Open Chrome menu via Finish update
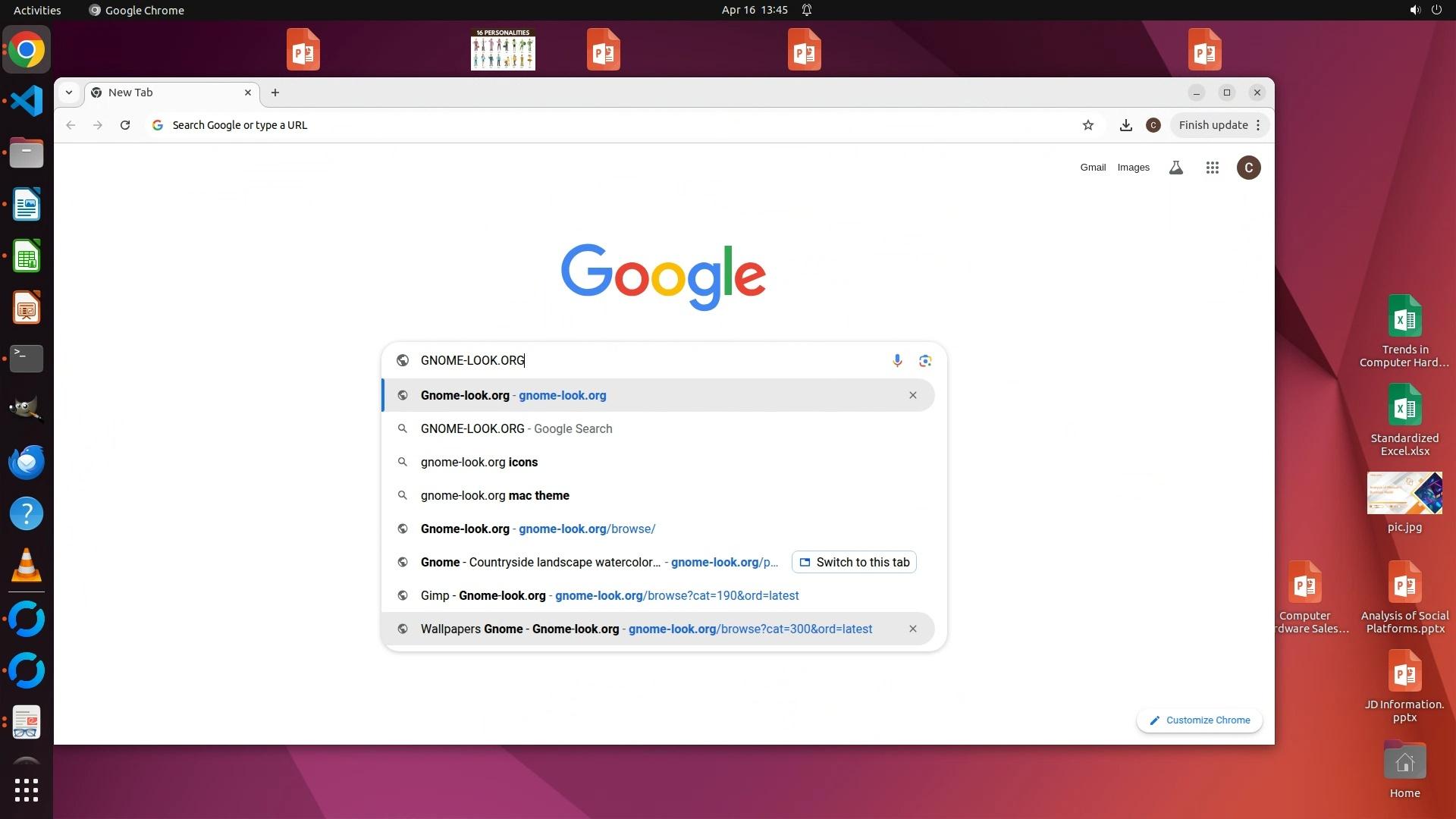 1219,125
